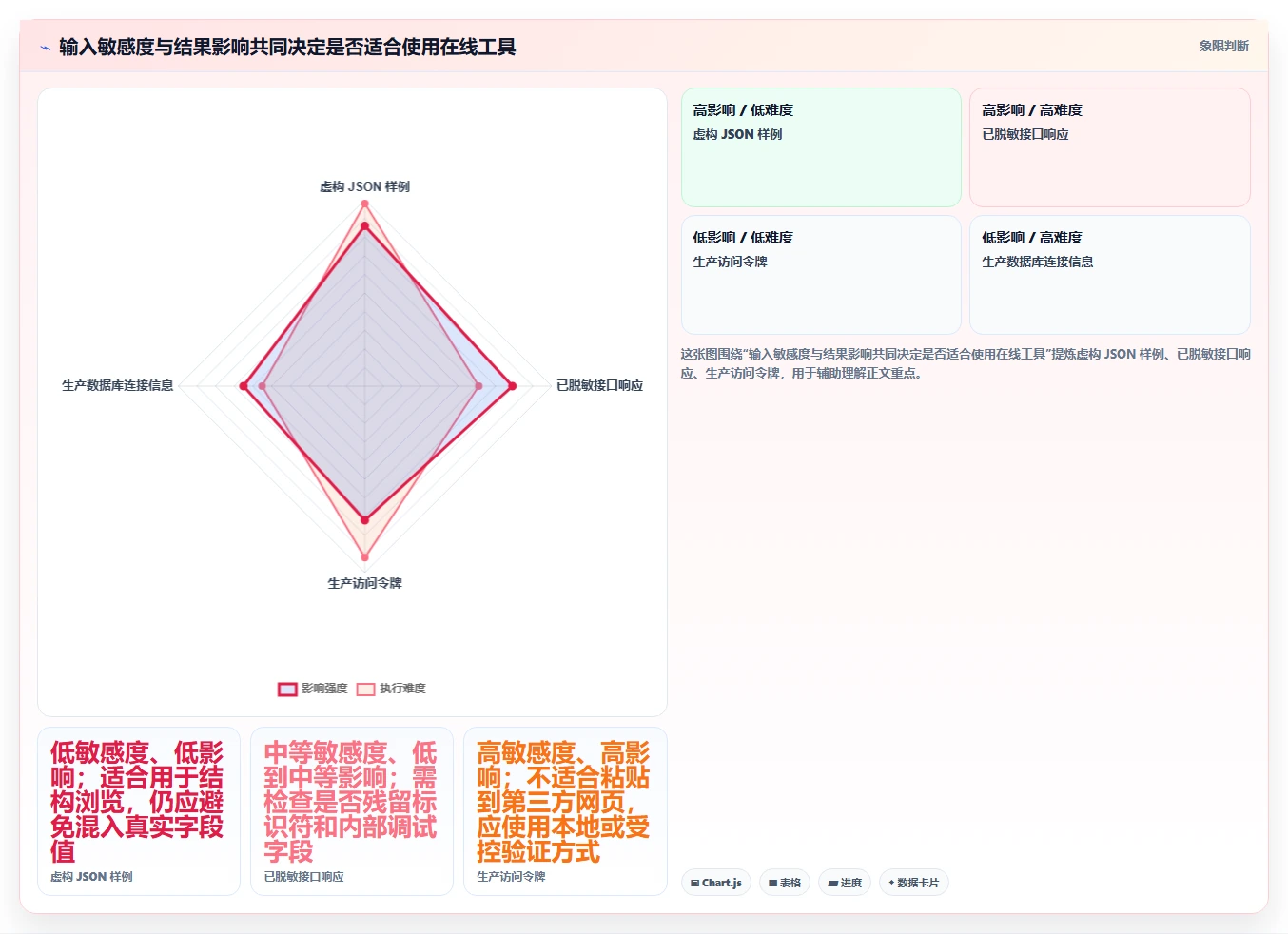Screen dimensions: 1288x934
Task: Open the 中等敏感度 summary card
Action: (352, 811)
